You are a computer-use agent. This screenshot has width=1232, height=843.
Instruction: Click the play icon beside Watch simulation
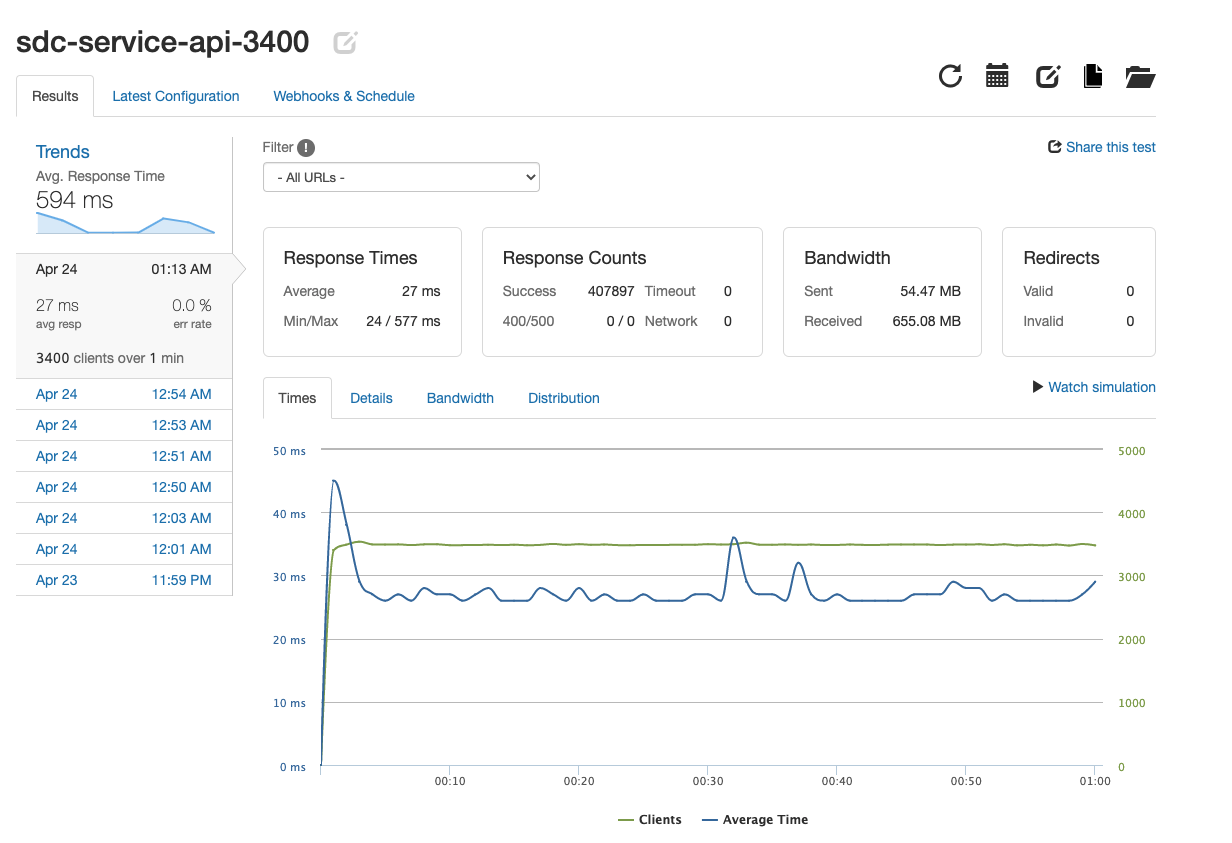point(1038,387)
